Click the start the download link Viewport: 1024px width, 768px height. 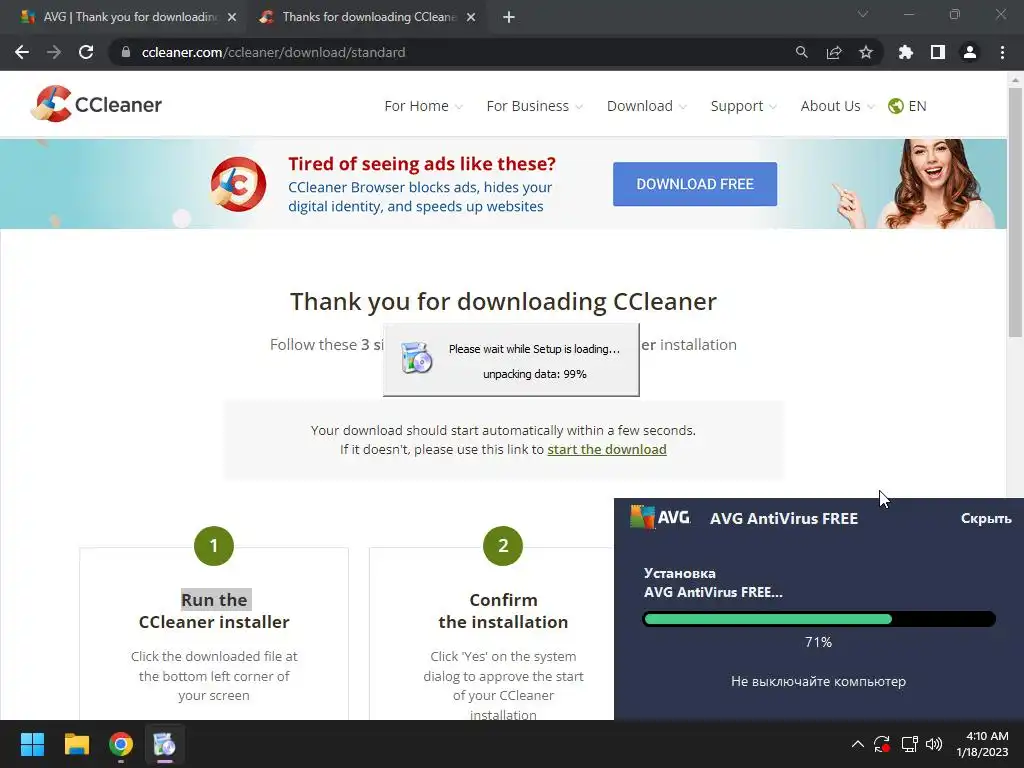coord(607,449)
